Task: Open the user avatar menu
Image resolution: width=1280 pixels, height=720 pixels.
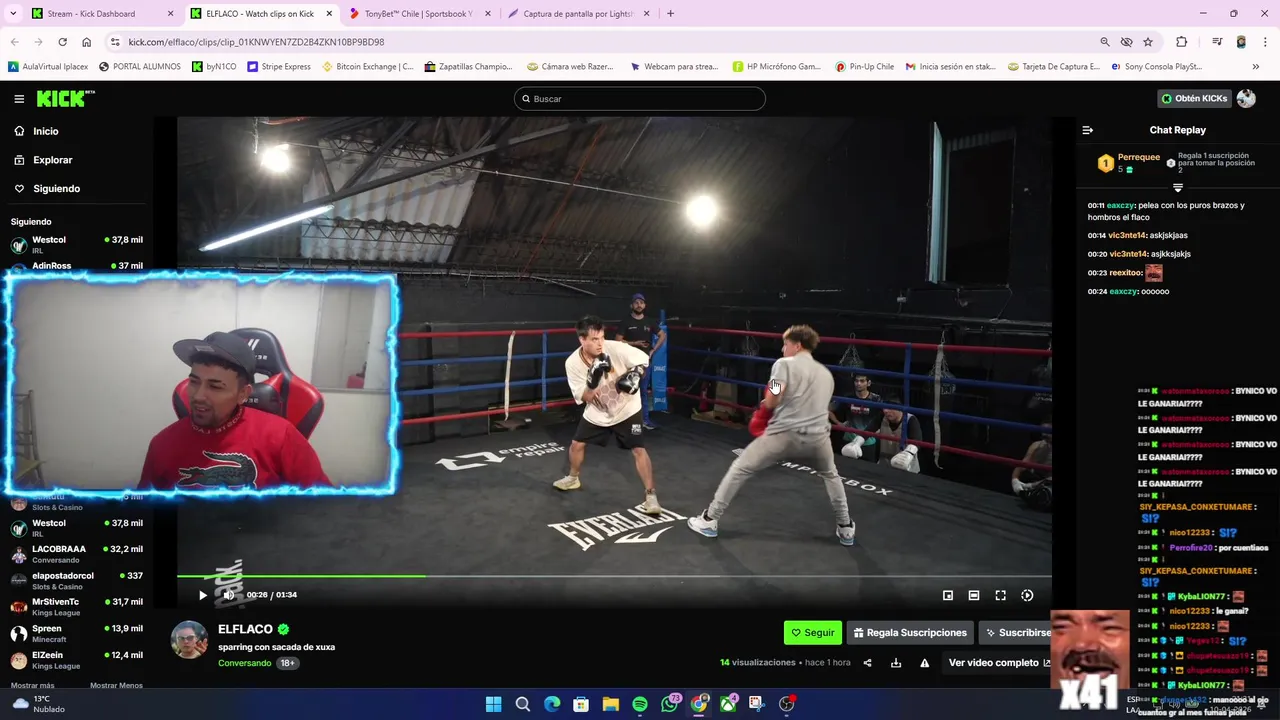Action: [x=1246, y=98]
